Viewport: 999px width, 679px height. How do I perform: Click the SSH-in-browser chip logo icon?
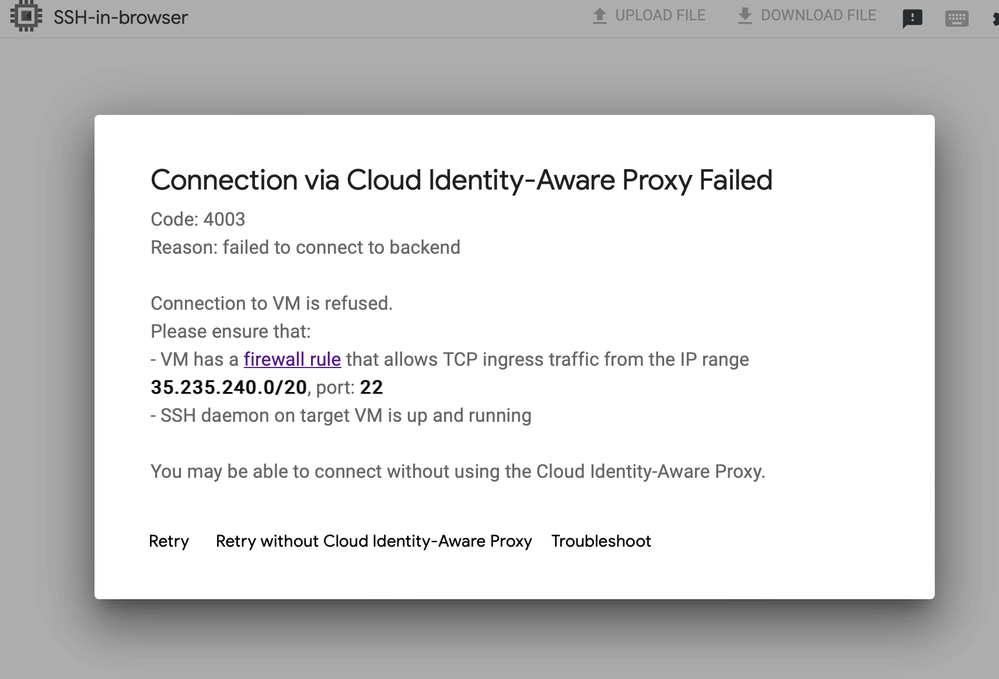tap(26, 16)
